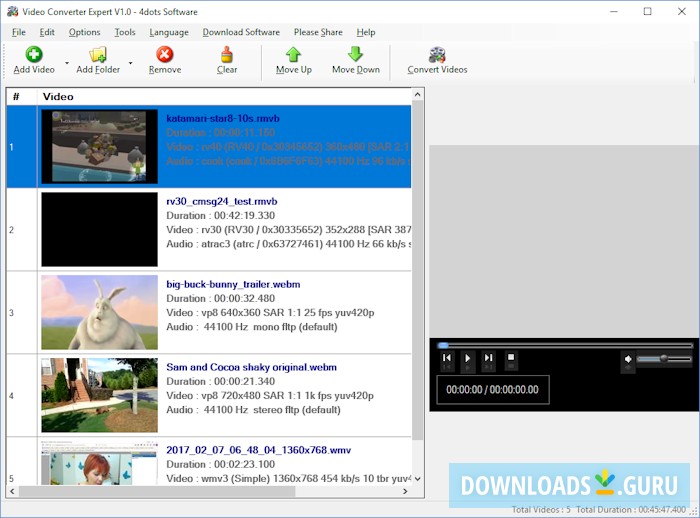Adjust the player volume slider
The width and height of the screenshot is (700, 518).
click(x=662, y=359)
